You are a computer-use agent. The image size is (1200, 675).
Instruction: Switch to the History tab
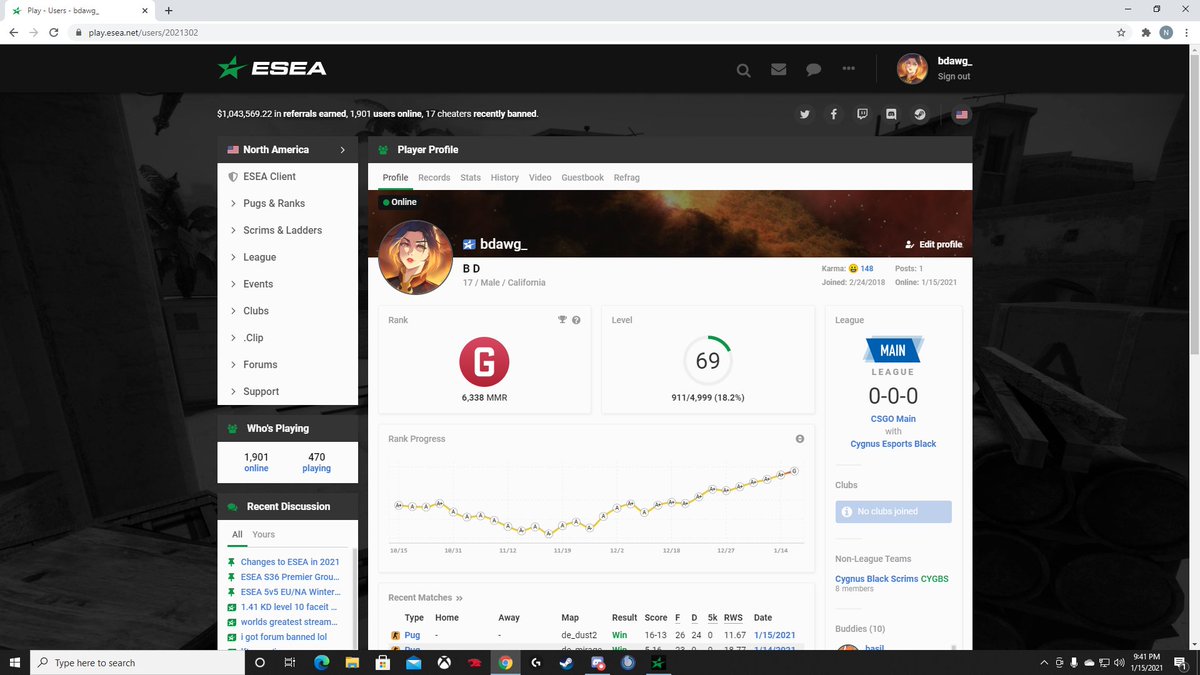pos(505,177)
